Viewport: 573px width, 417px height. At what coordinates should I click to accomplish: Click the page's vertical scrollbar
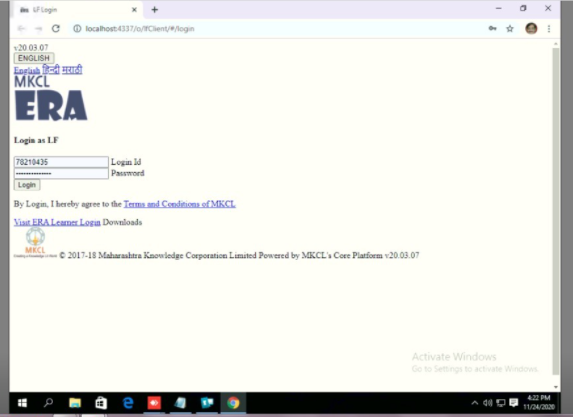coord(556,211)
